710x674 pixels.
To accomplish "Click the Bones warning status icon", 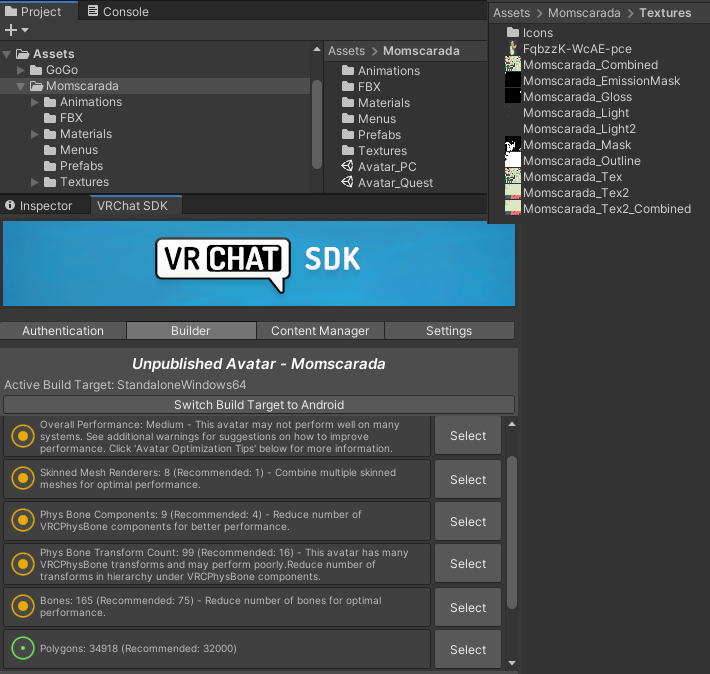I will click(23, 606).
